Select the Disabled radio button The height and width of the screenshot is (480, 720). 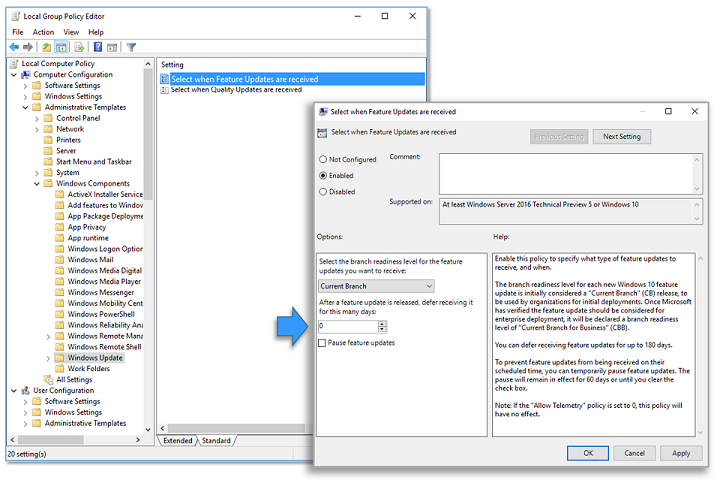(x=323, y=191)
